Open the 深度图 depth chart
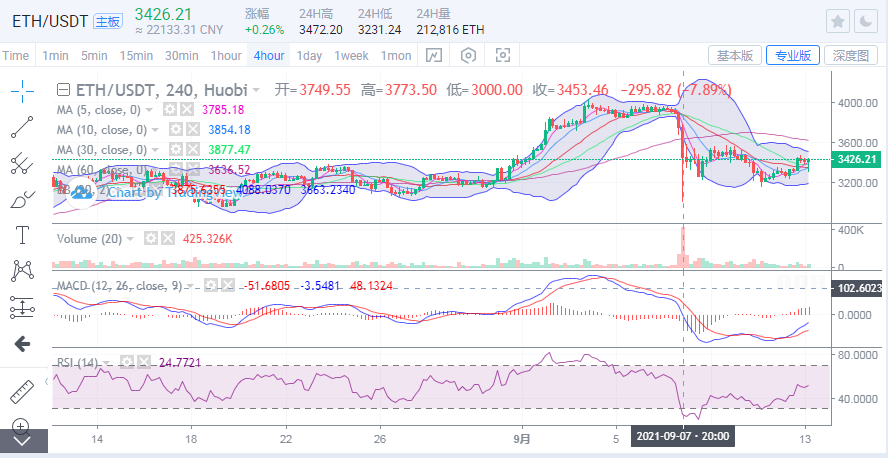Image resolution: width=888 pixels, height=458 pixels. (849, 56)
